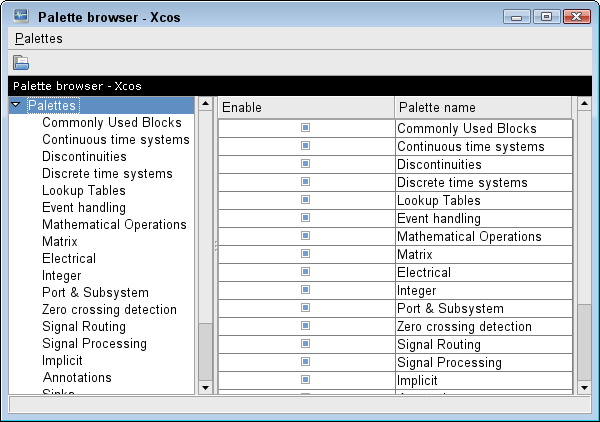The width and height of the screenshot is (600, 422).
Task: Select Event handling in the palette tree
Action: click(x=84, y=207)
